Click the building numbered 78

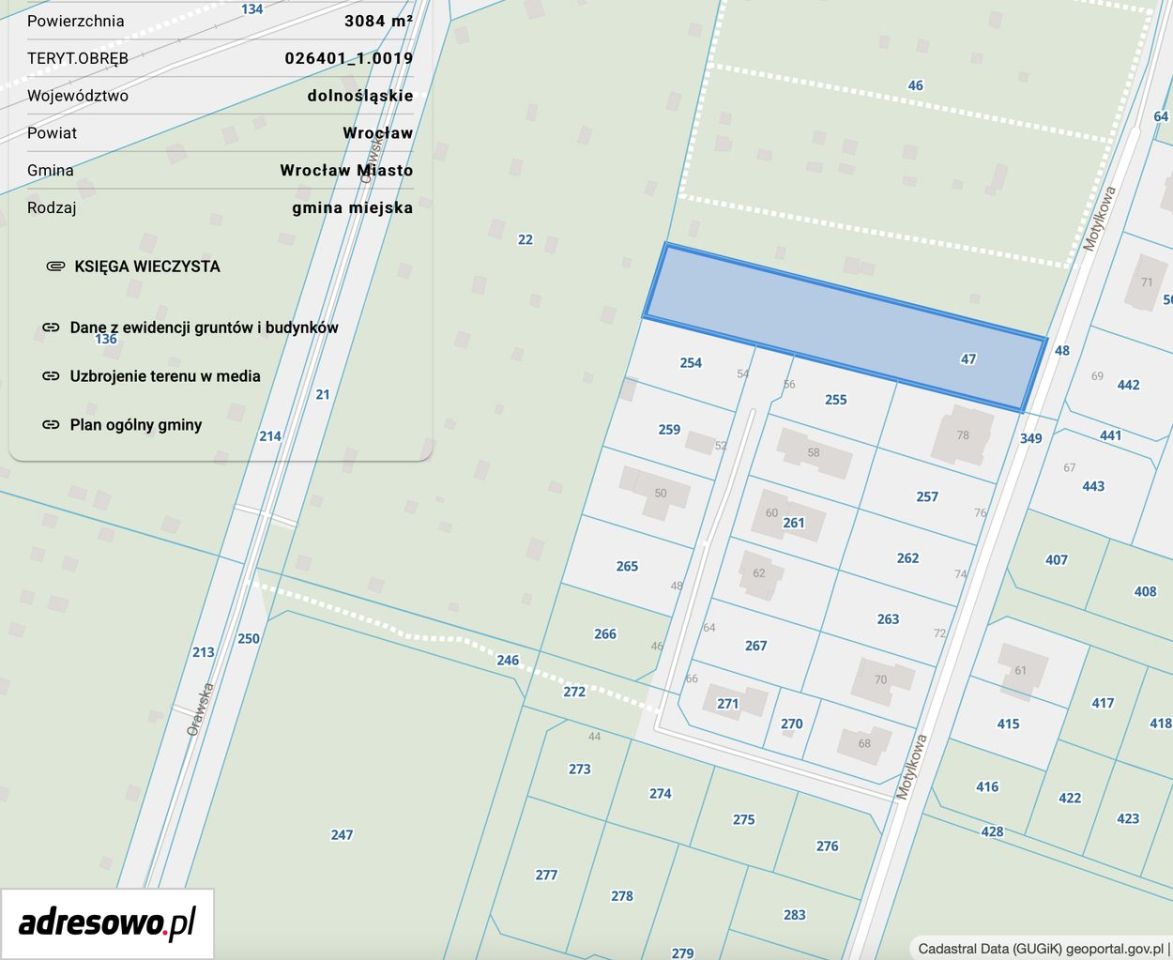(x=963, y=435)
